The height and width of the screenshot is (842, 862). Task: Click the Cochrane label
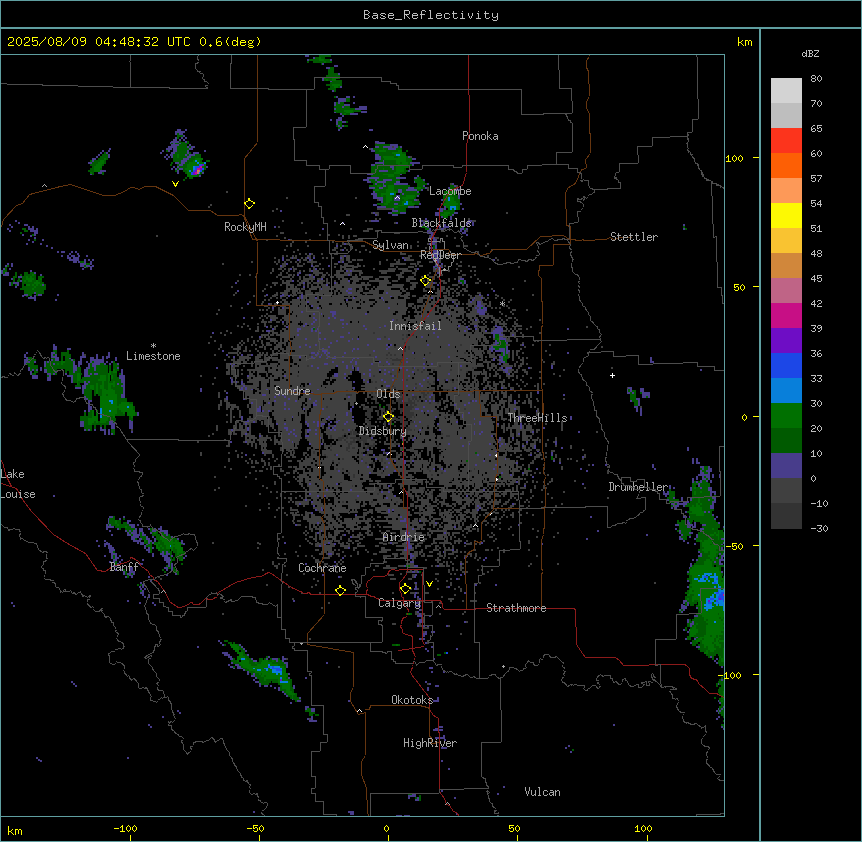click(x=322, y=568)
